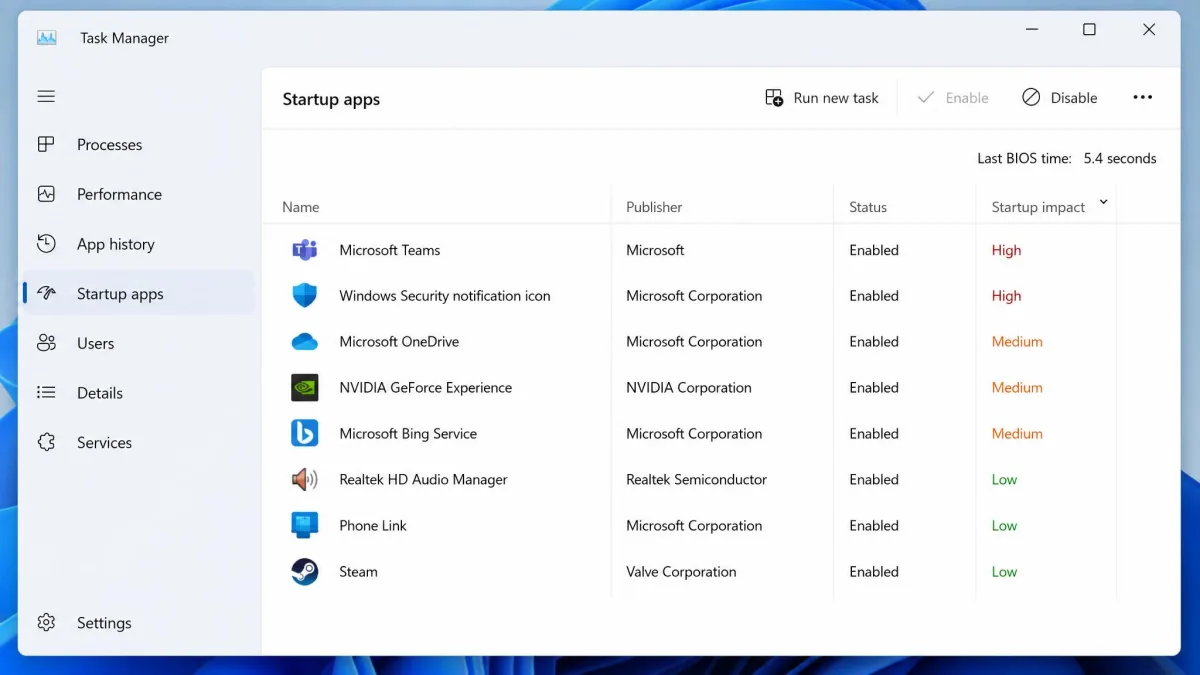Sort by Startup impact column header
Screen dimensions: 1200x675
click(1038, 207)
